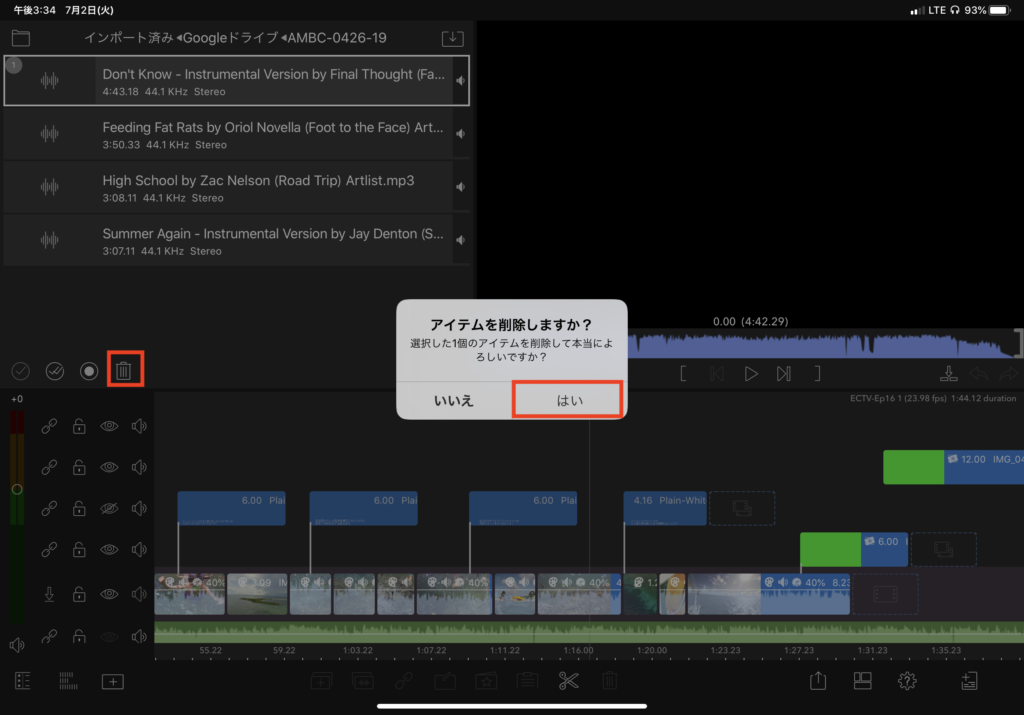
Task: Hide the main video track
Action: [109, 594]
